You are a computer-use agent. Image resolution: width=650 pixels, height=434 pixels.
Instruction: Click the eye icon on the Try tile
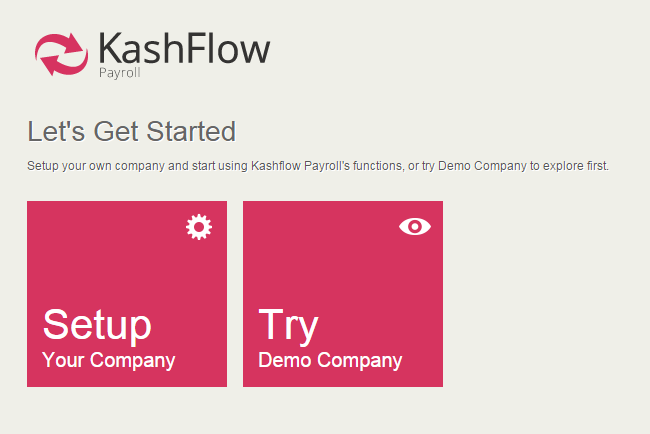414,227
